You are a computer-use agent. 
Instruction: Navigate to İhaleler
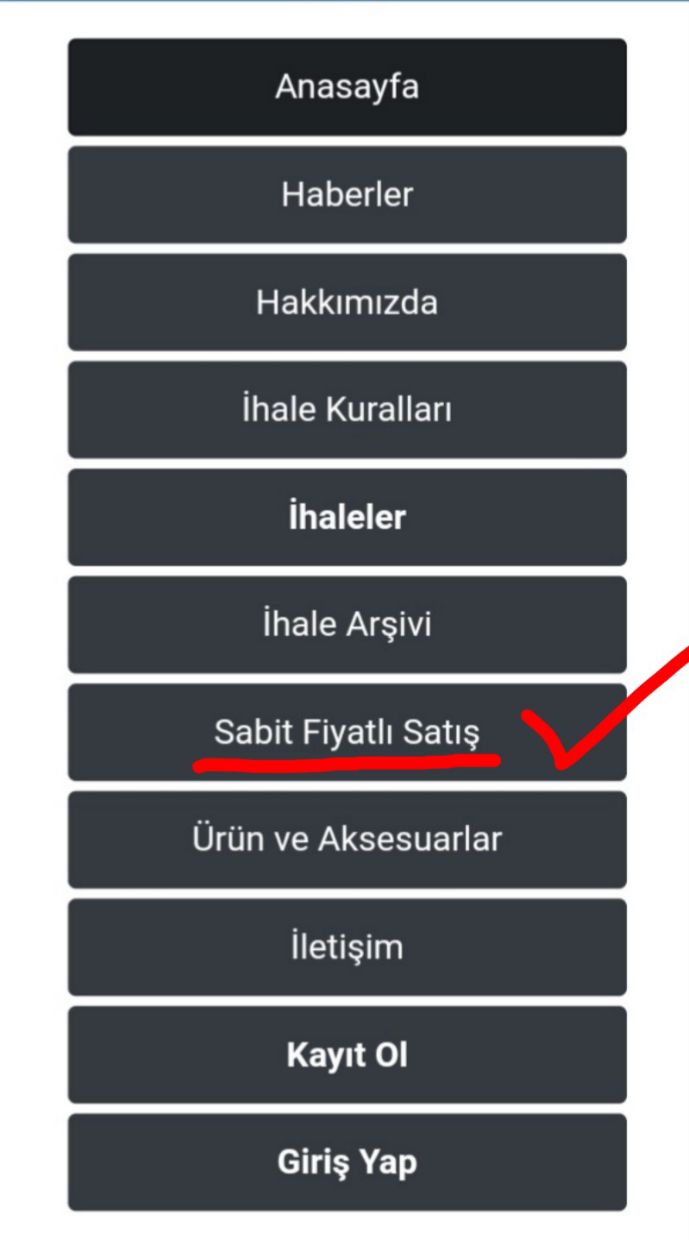(347, 517)
